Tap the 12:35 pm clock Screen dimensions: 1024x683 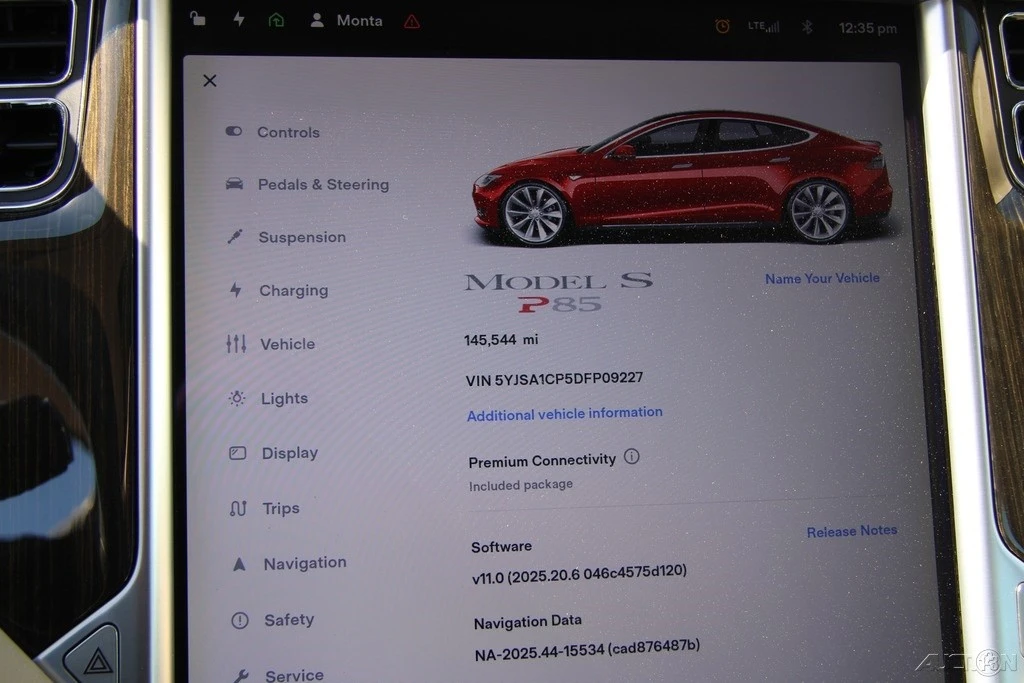tap(867, 28)
